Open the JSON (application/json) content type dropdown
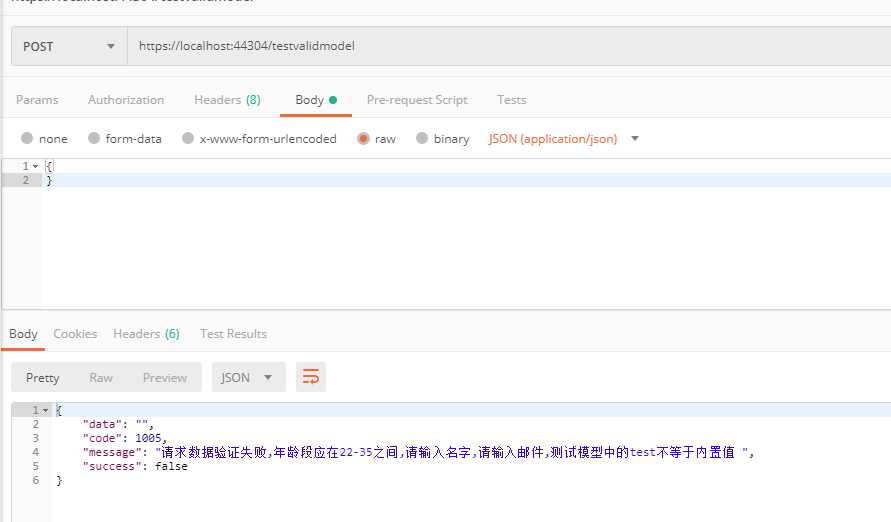891x522 pixels. pos(563,139)
